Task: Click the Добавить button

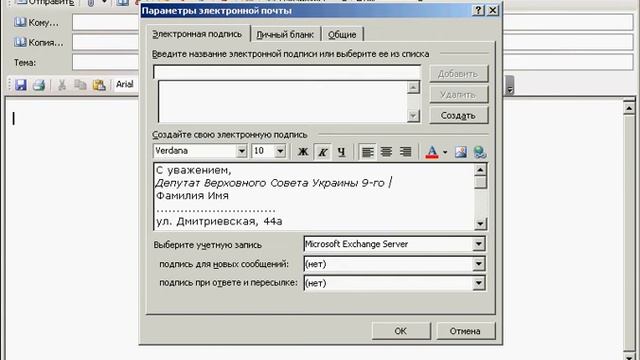Action: (x=458, y=74)
